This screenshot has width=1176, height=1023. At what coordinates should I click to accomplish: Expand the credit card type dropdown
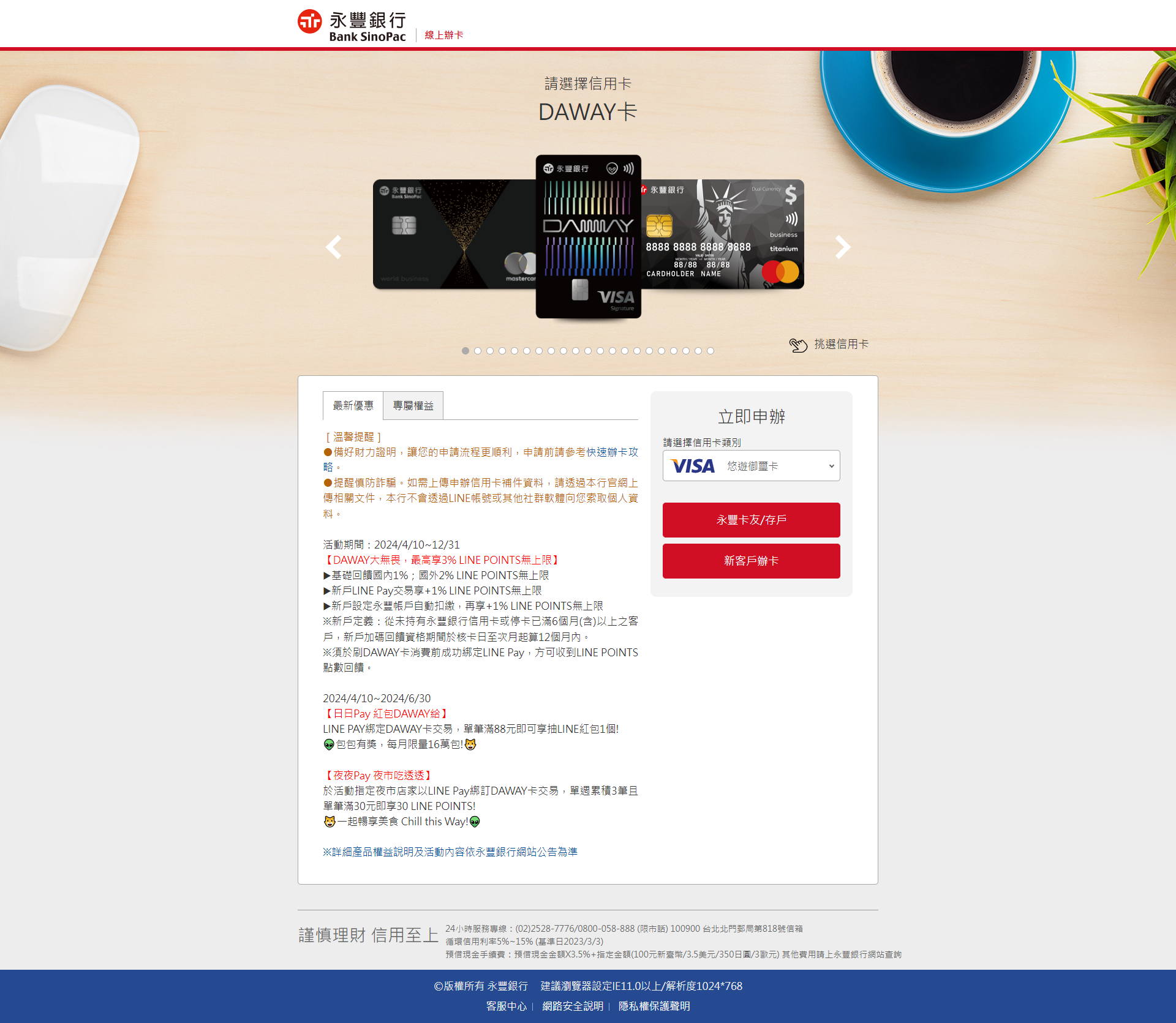[x=752, y=466]
